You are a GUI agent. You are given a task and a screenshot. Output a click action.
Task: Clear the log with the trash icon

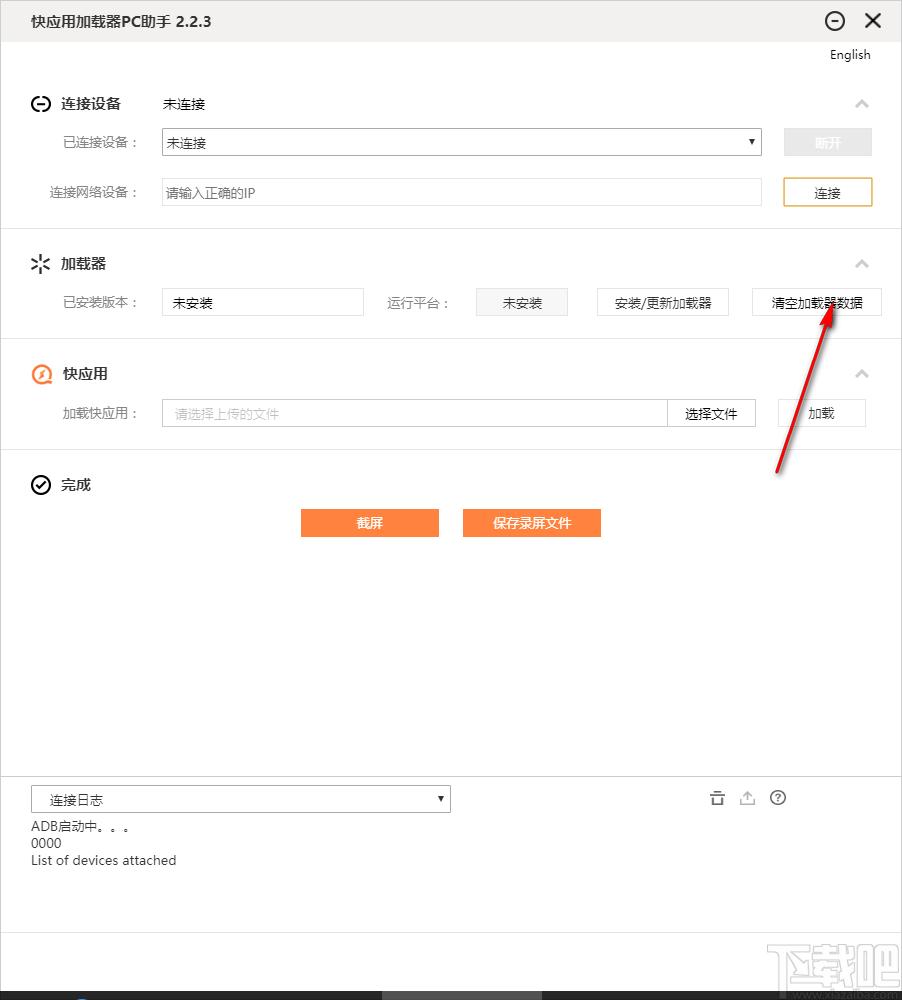718,798
